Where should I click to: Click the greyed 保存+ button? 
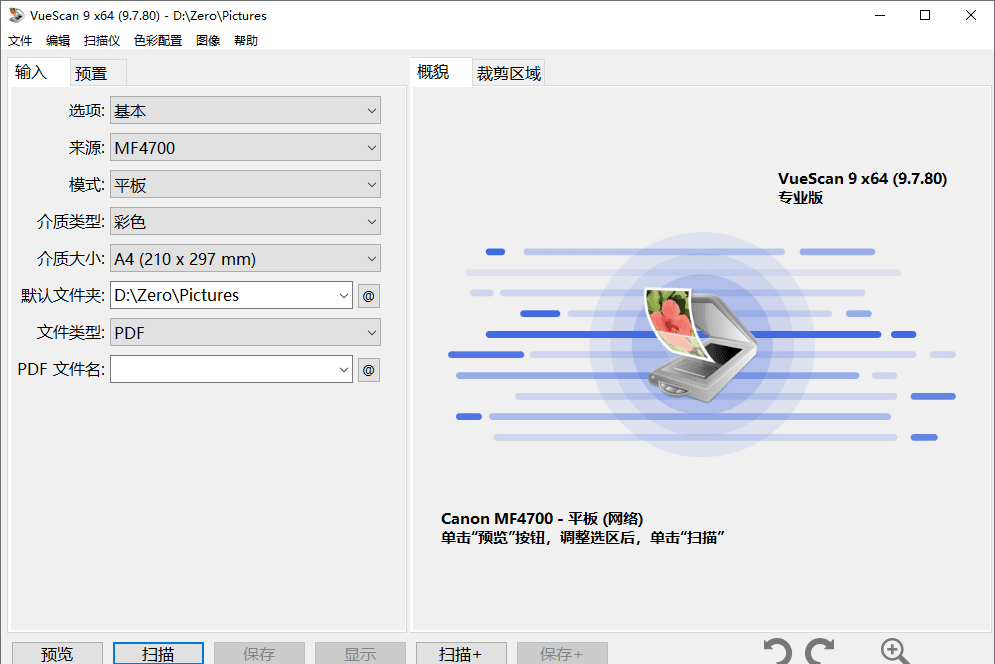(562, 653)
